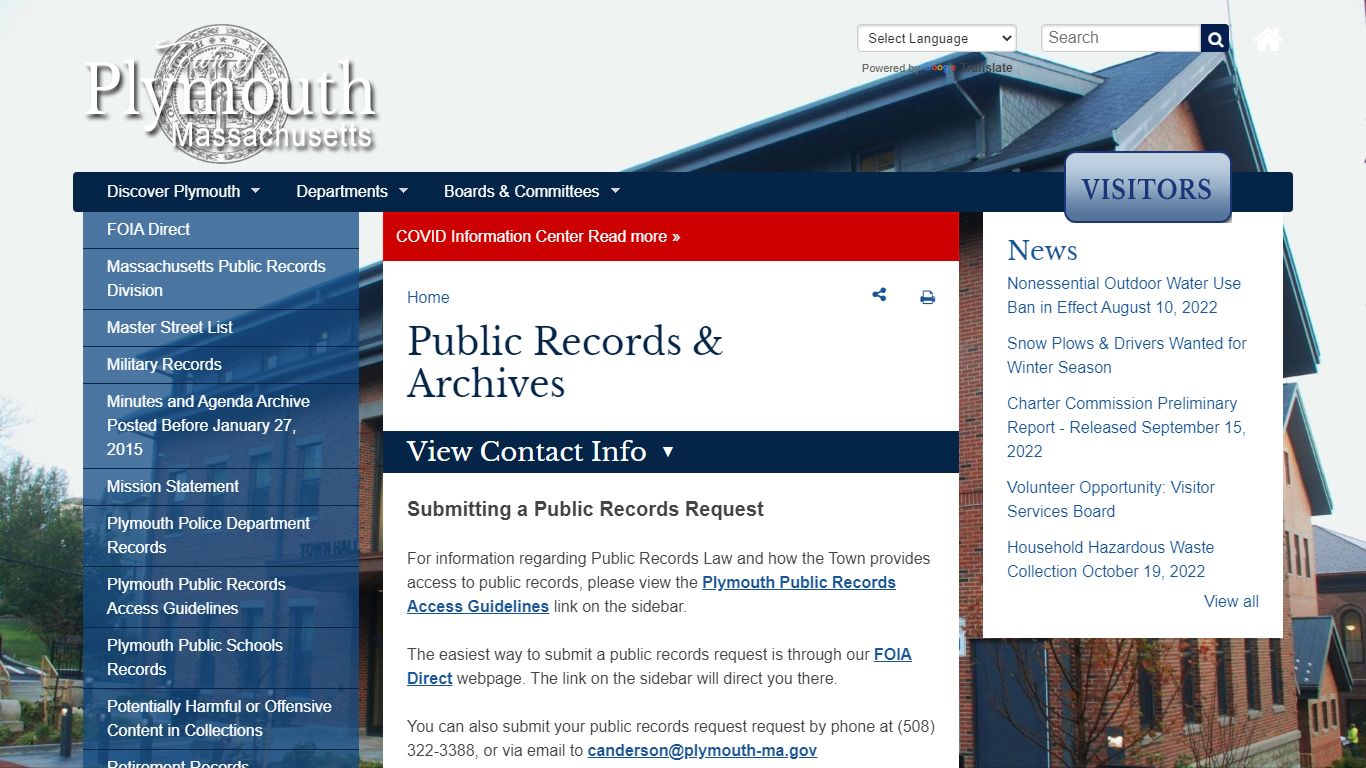Image resolution: width=1366 pixels, height=768 pixels.
Task: Expand the View Contact Info section
Action: (x=671, y=452)
